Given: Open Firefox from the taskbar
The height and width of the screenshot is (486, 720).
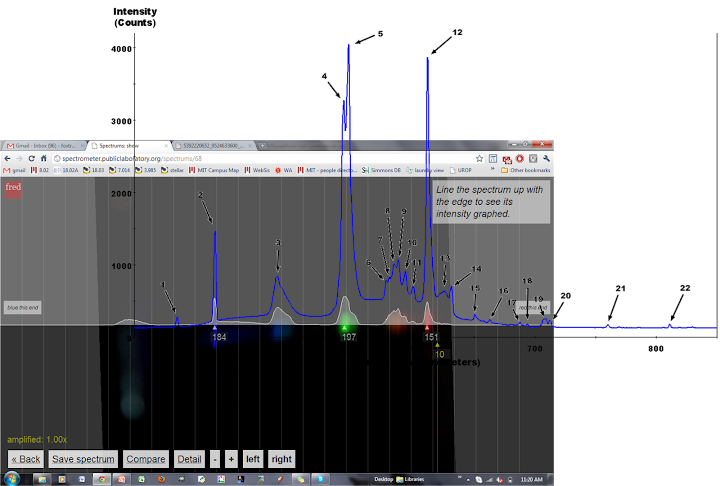Looking at the screenshot, I should point(161,479).
